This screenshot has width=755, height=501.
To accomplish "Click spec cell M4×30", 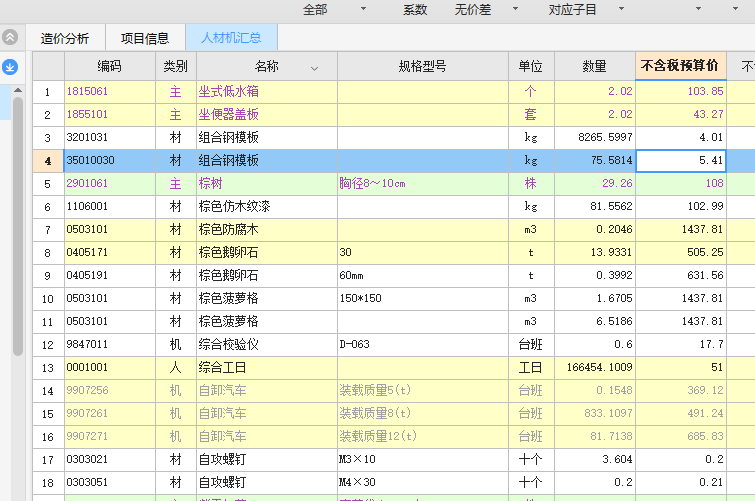I will (423, 482).
